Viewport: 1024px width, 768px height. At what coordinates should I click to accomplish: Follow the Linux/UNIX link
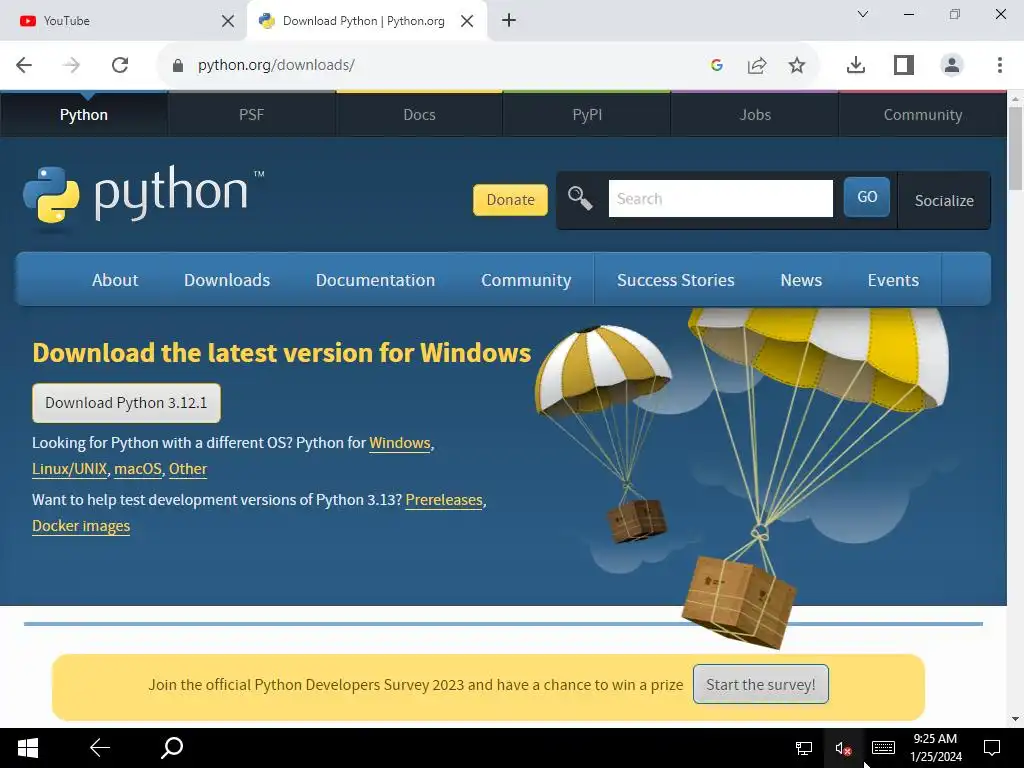[x=69, y=469]
